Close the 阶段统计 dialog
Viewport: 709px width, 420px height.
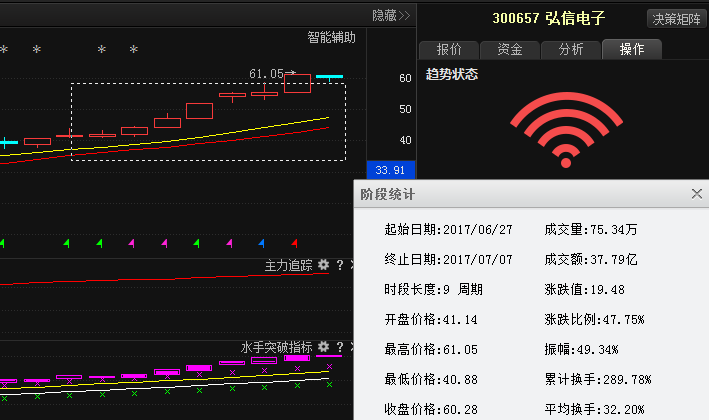click(x=696, y=195)
